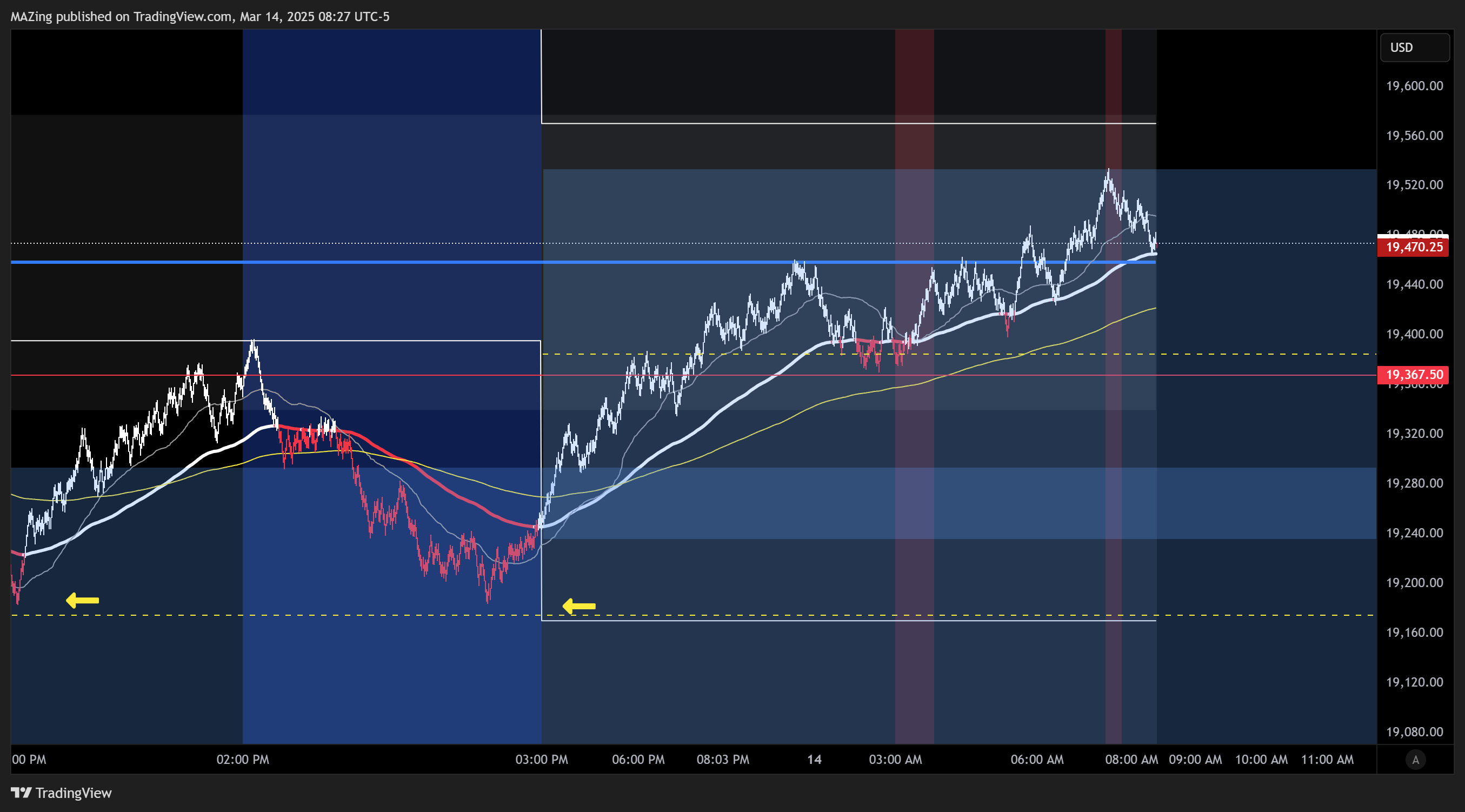Click the 11:00 AM time axis label
Image resolution: width=1465 pixels, height=812 pixels.
(x=1327, y=760)
